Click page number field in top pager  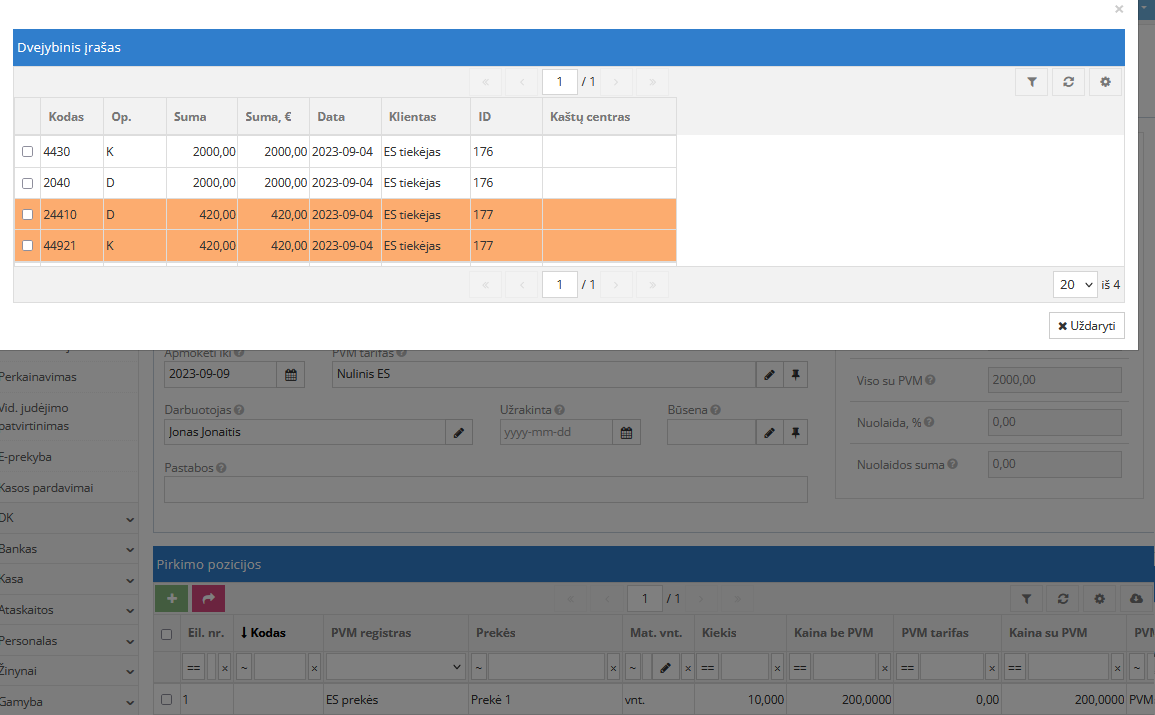[x=559, y=82]
